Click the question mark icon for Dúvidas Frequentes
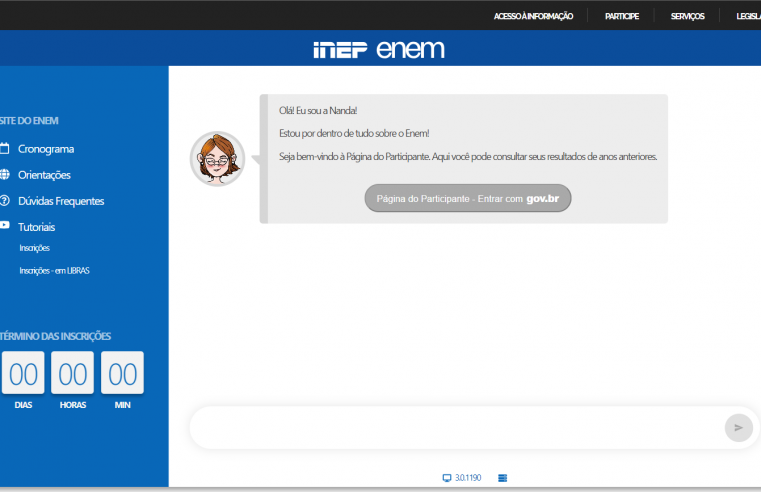Viewport: 761px width, 492px height. click(5, 201)
